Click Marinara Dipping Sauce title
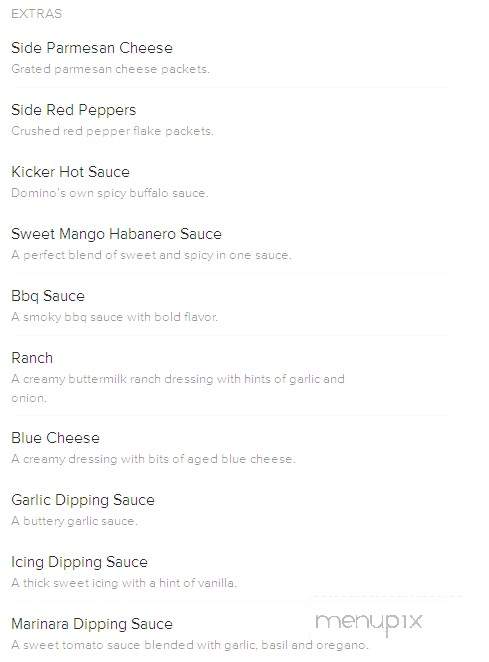 tap(92, 624)
